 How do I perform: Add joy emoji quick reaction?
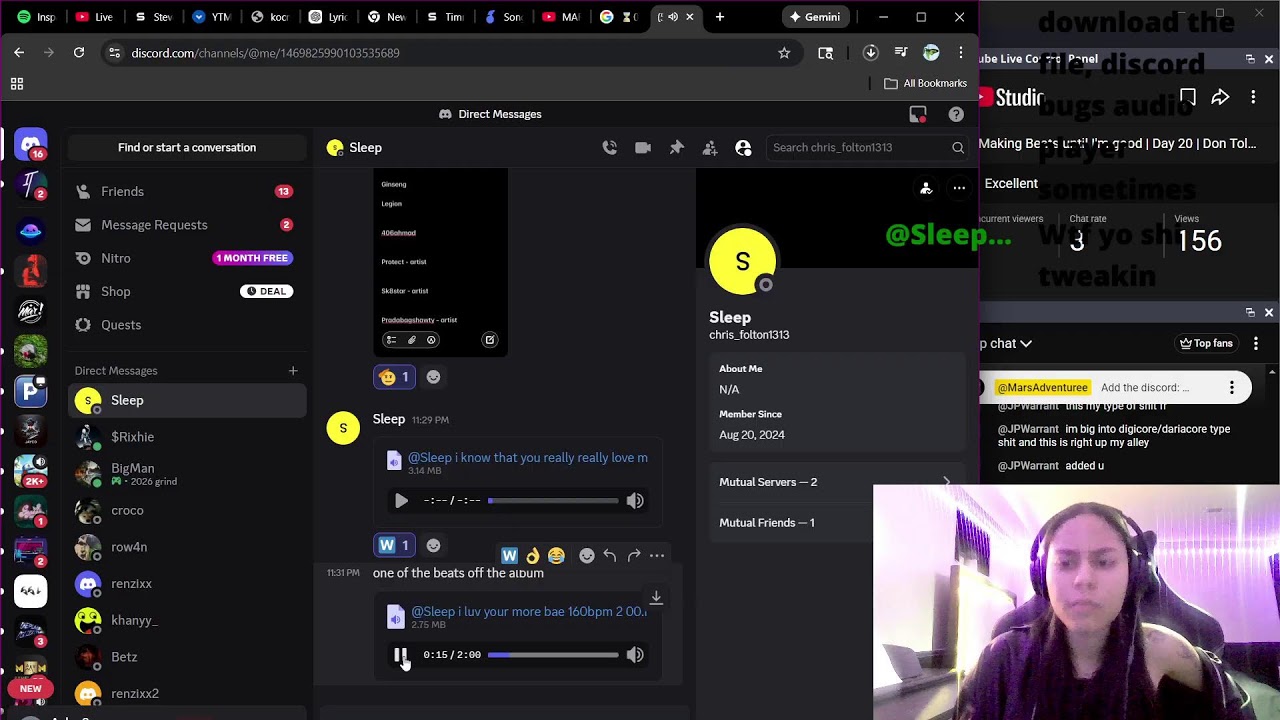556,555
